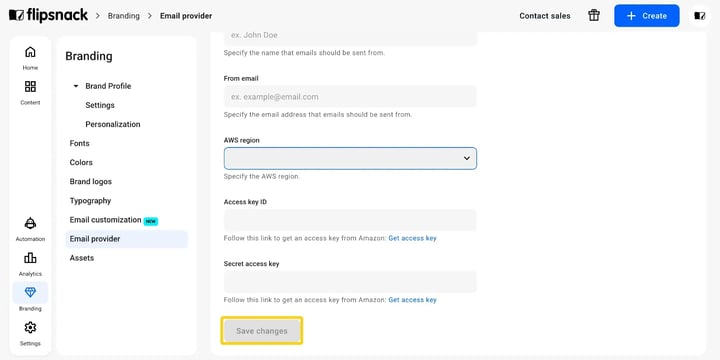Open Personalization under Brand Profile

[112, 124]
